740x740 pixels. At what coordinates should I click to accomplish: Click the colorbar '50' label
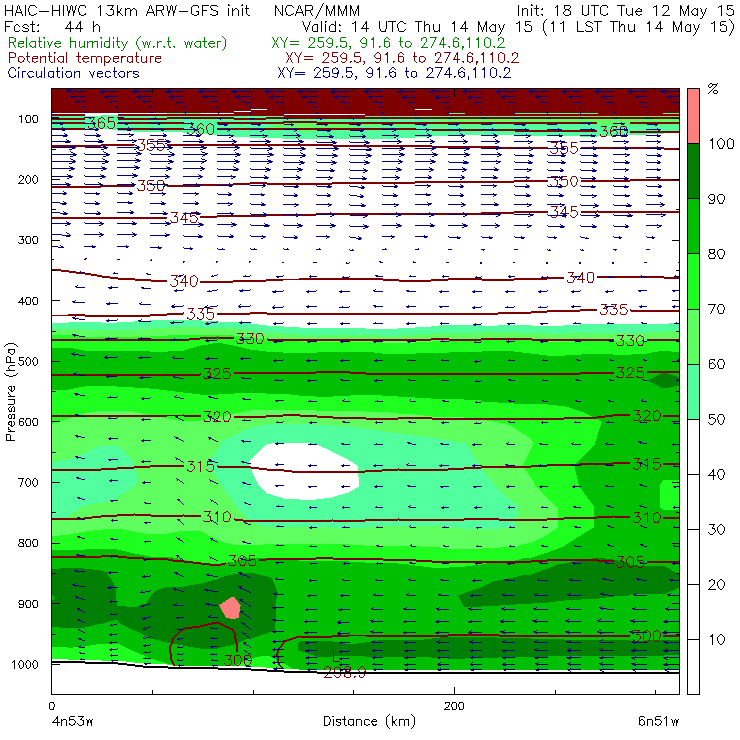(x=716, y=420)
